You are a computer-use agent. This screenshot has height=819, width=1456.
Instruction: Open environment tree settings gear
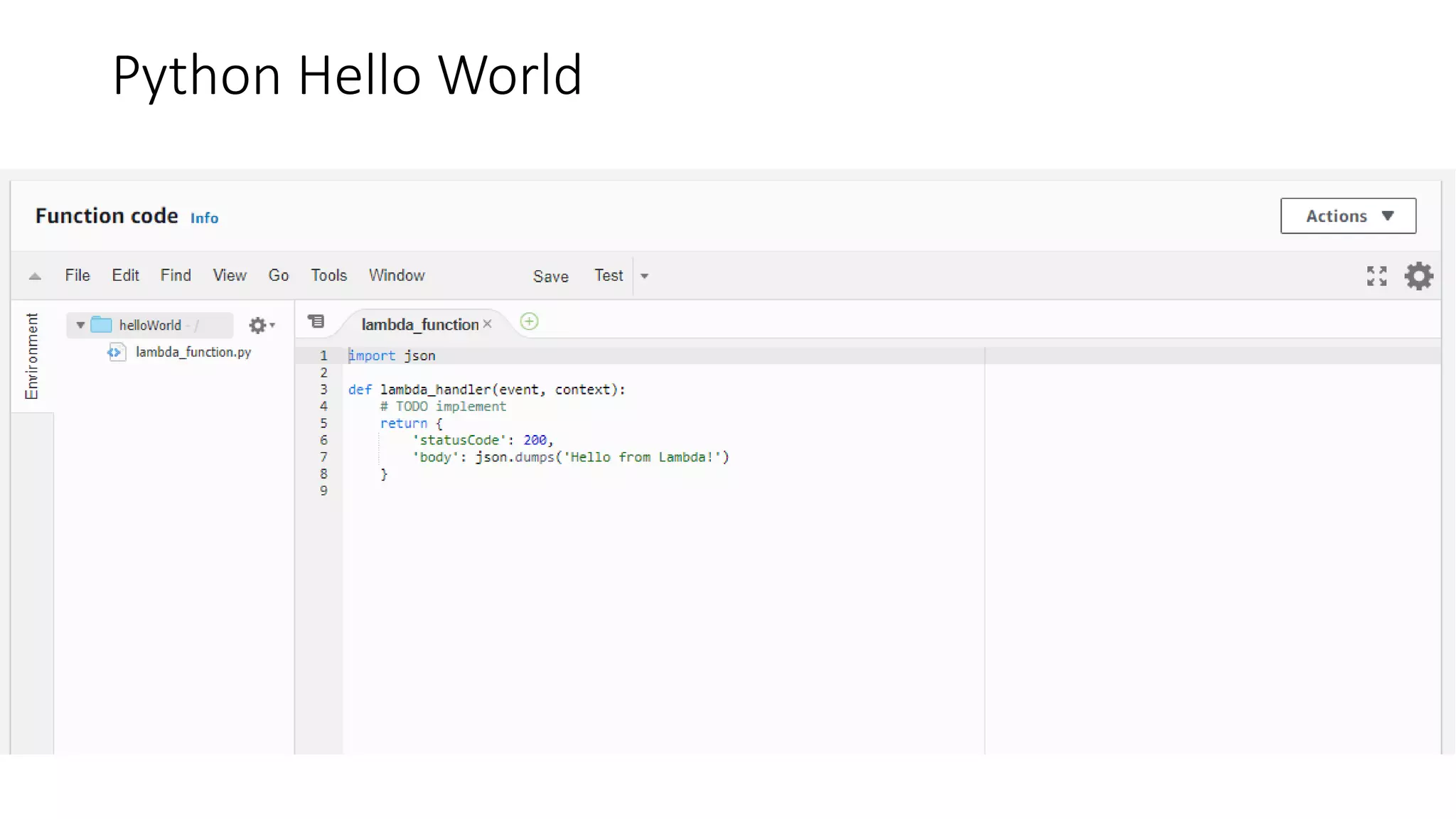coord(262,326)
